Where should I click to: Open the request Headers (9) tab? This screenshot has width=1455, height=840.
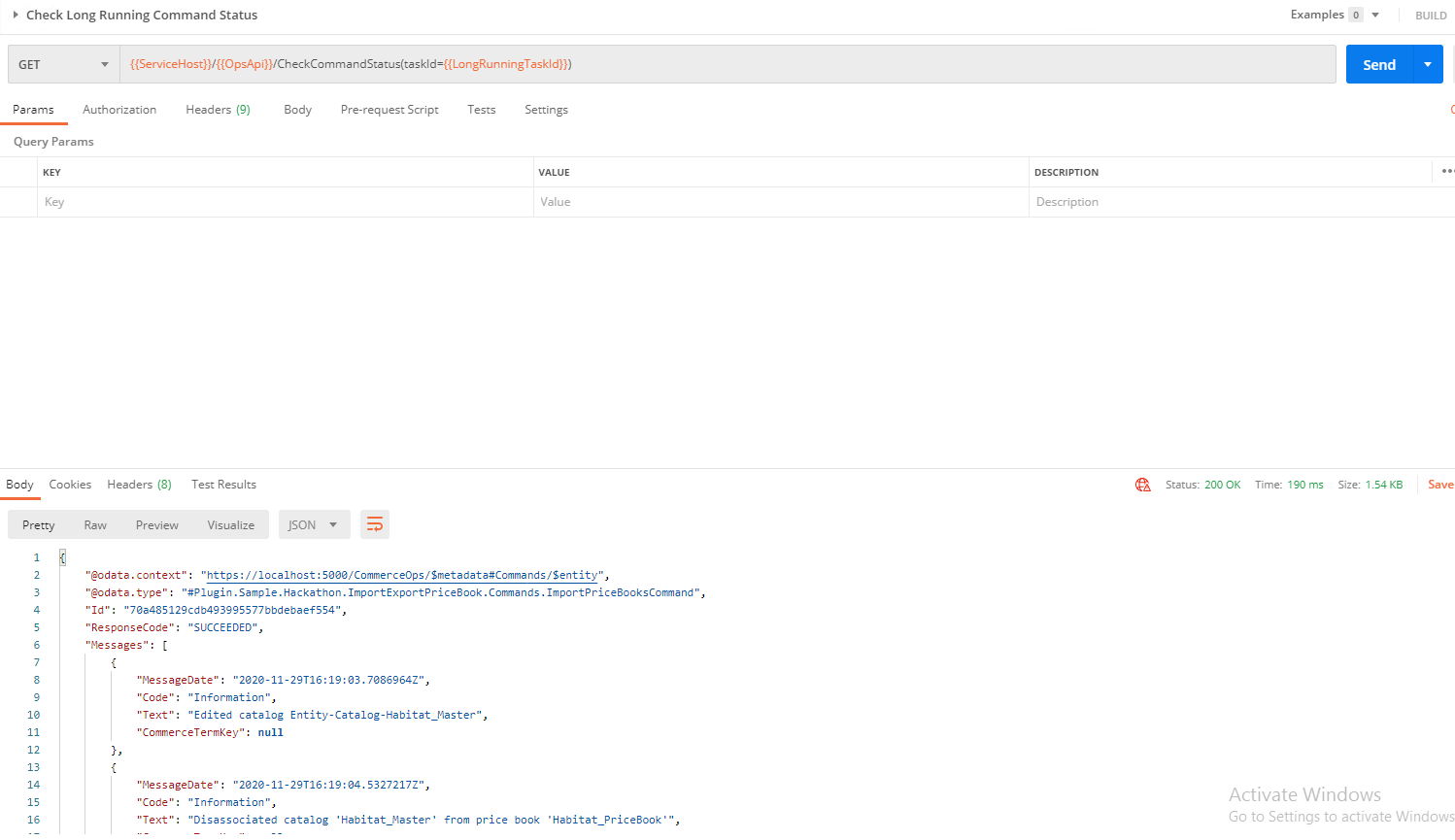click(x=218, y=110)
